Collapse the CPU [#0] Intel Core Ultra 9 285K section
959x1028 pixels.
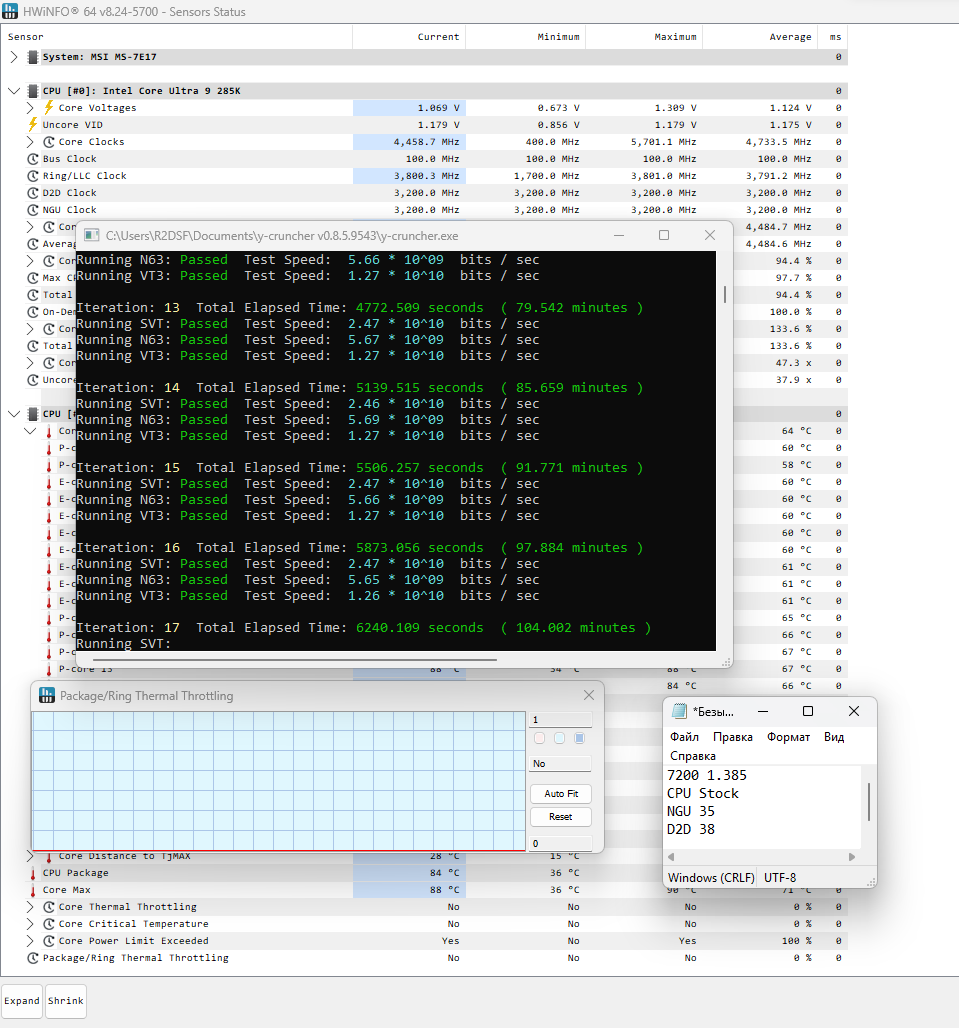click(14, 91)
